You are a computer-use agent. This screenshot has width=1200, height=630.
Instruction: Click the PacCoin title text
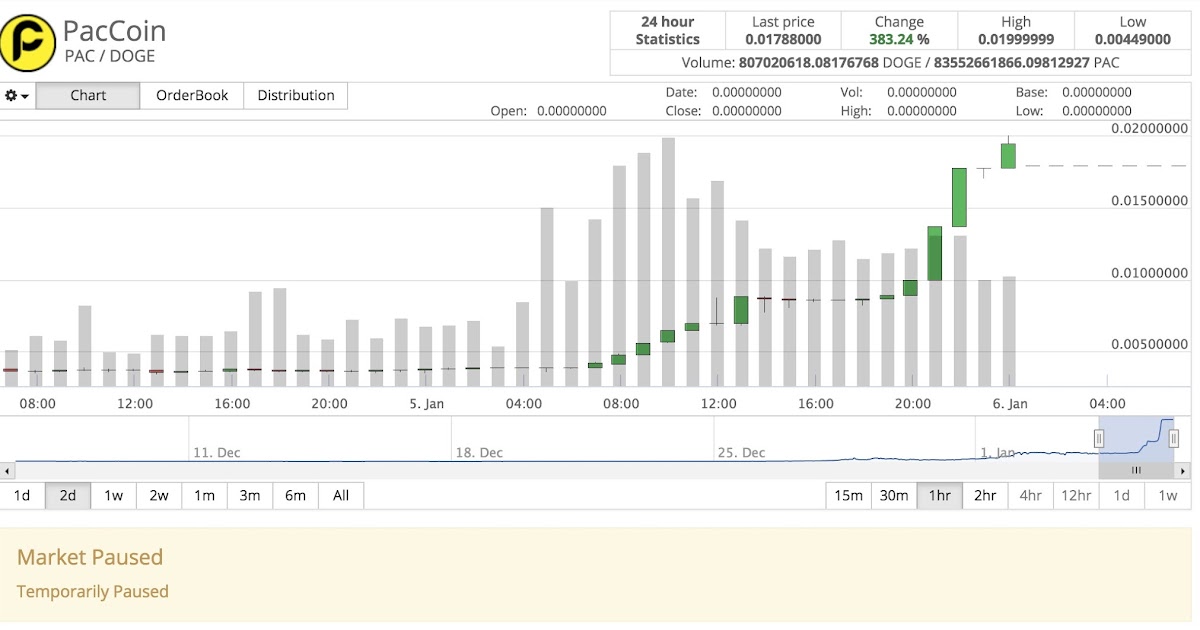pyautogui.click(x=114, y=31)
